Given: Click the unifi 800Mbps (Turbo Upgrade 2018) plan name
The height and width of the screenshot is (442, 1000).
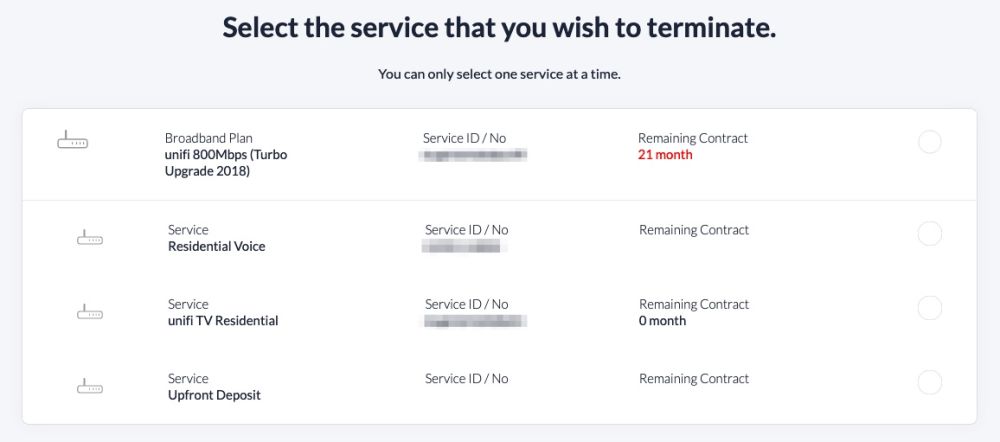Looking at the screenshot, I should pyautogui.click(x=226, y=163).
